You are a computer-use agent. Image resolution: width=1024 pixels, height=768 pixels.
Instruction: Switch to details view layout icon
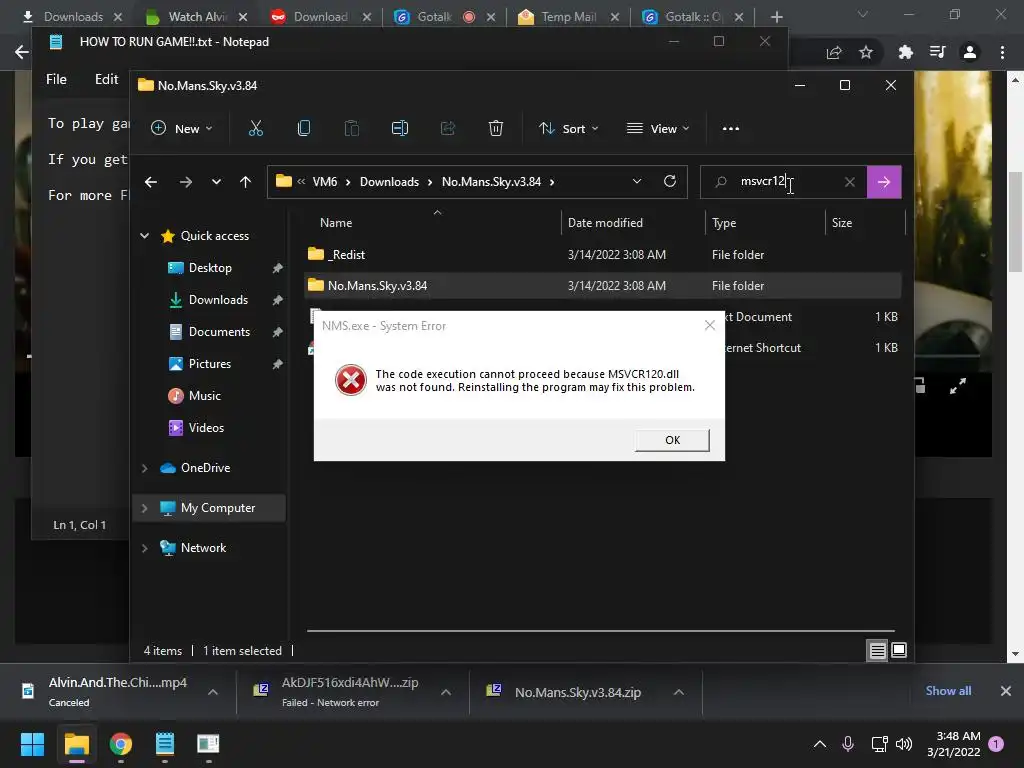(877, 650)
